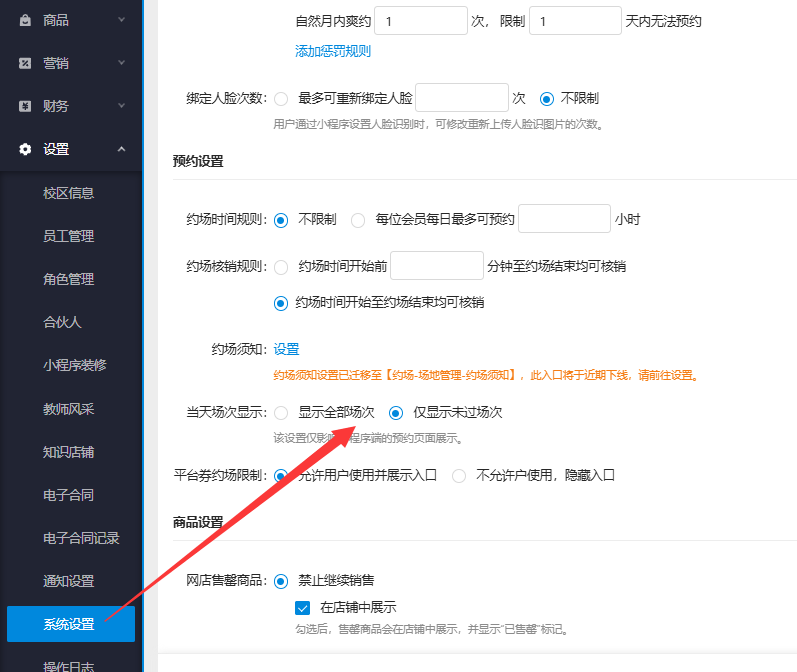Viewport: 797px width, 672px height.
Task: Click the 商品 shopping bag icon
Action: (x=25, y=20)
